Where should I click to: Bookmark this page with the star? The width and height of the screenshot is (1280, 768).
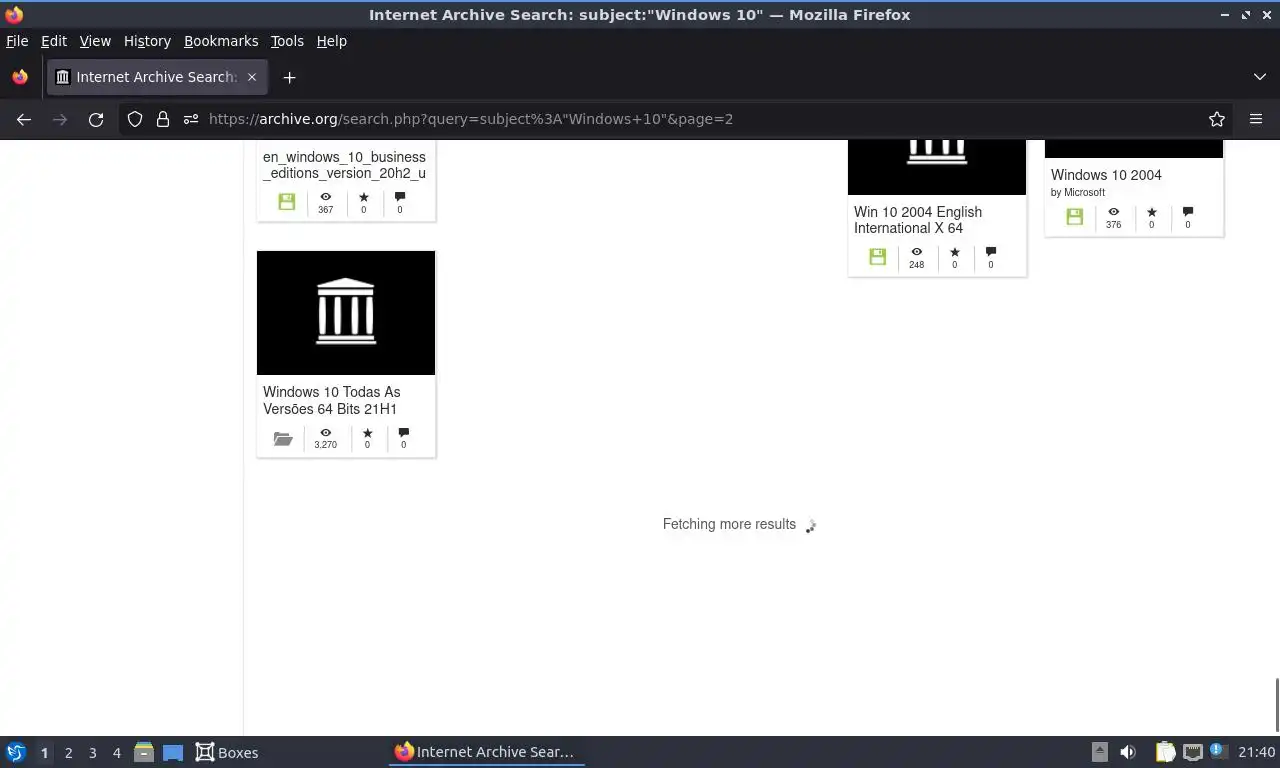[x=1217, y=119]
